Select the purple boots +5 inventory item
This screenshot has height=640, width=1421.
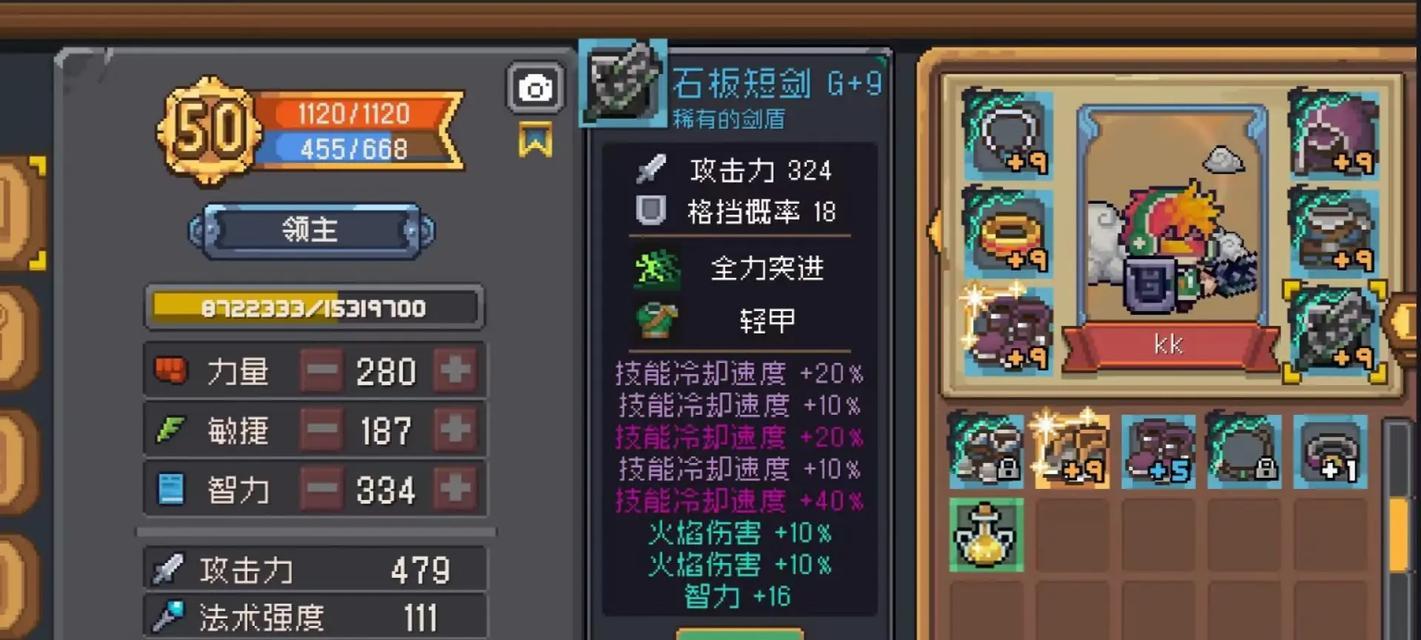[1158, 452]
